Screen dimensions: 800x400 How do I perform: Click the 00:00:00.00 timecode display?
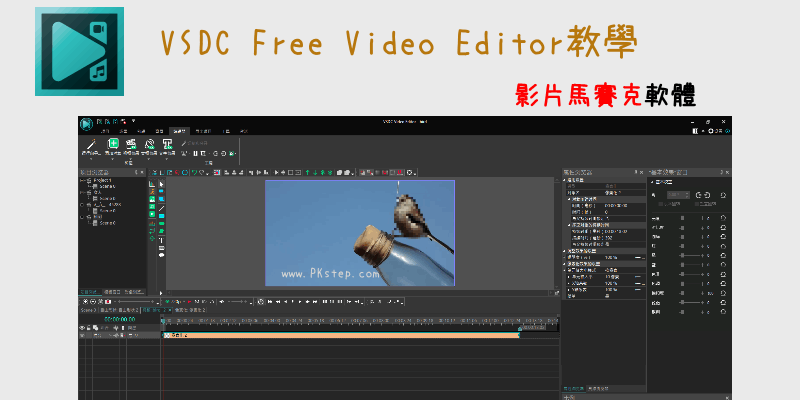[120, 319]
